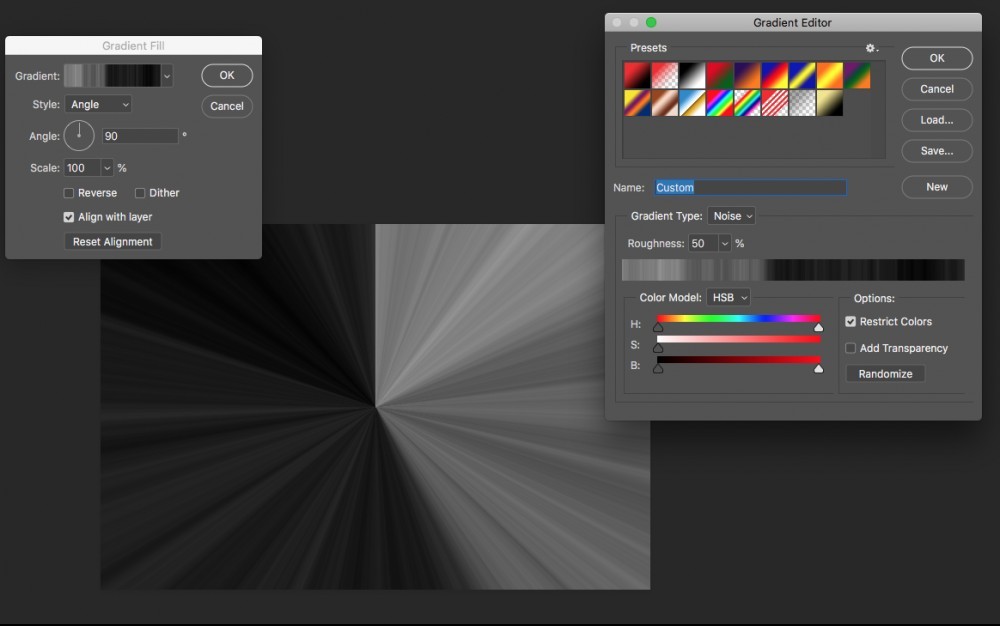The height and width of the screenshot is (626, 1000).
Task: Open the Style dropdown showing Angle
Action: (98, 104)
